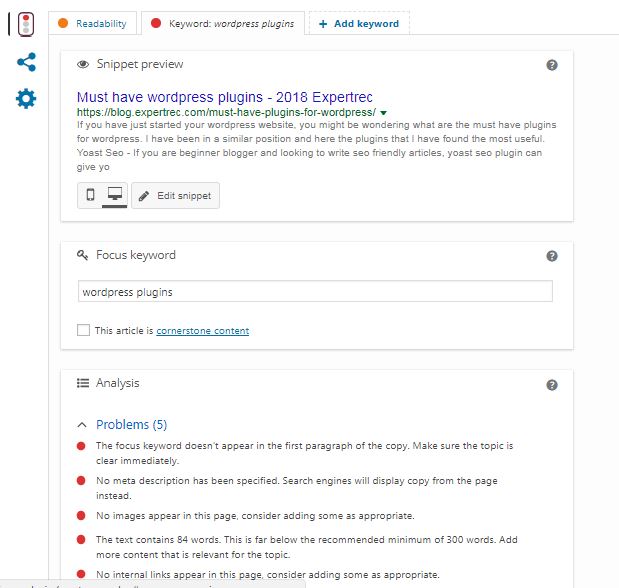Select the text contains 84 words problem
The height and width of the screenshot is (588, 619).
[307, 547]
